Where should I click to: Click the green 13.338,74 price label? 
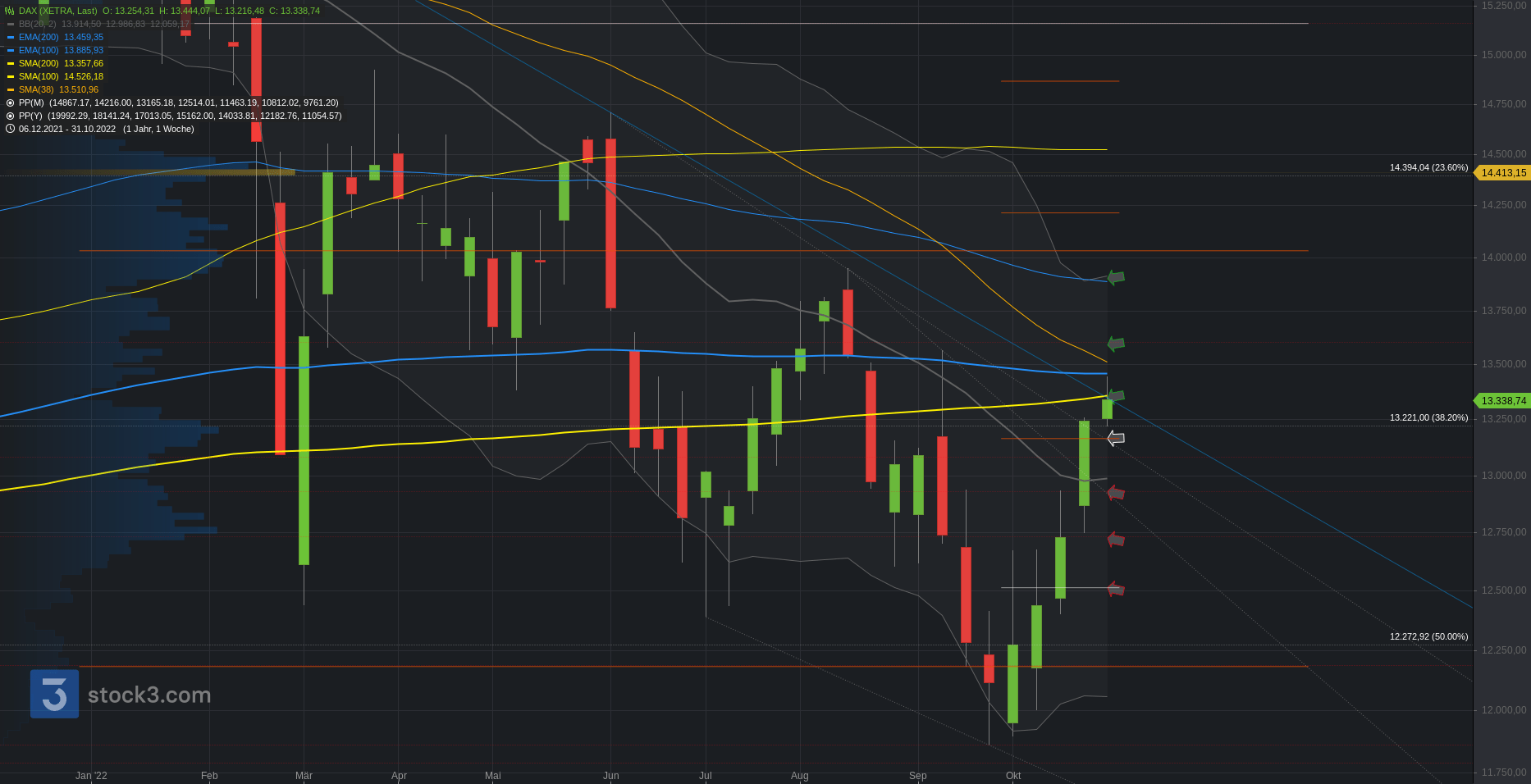click(1503, 401)
